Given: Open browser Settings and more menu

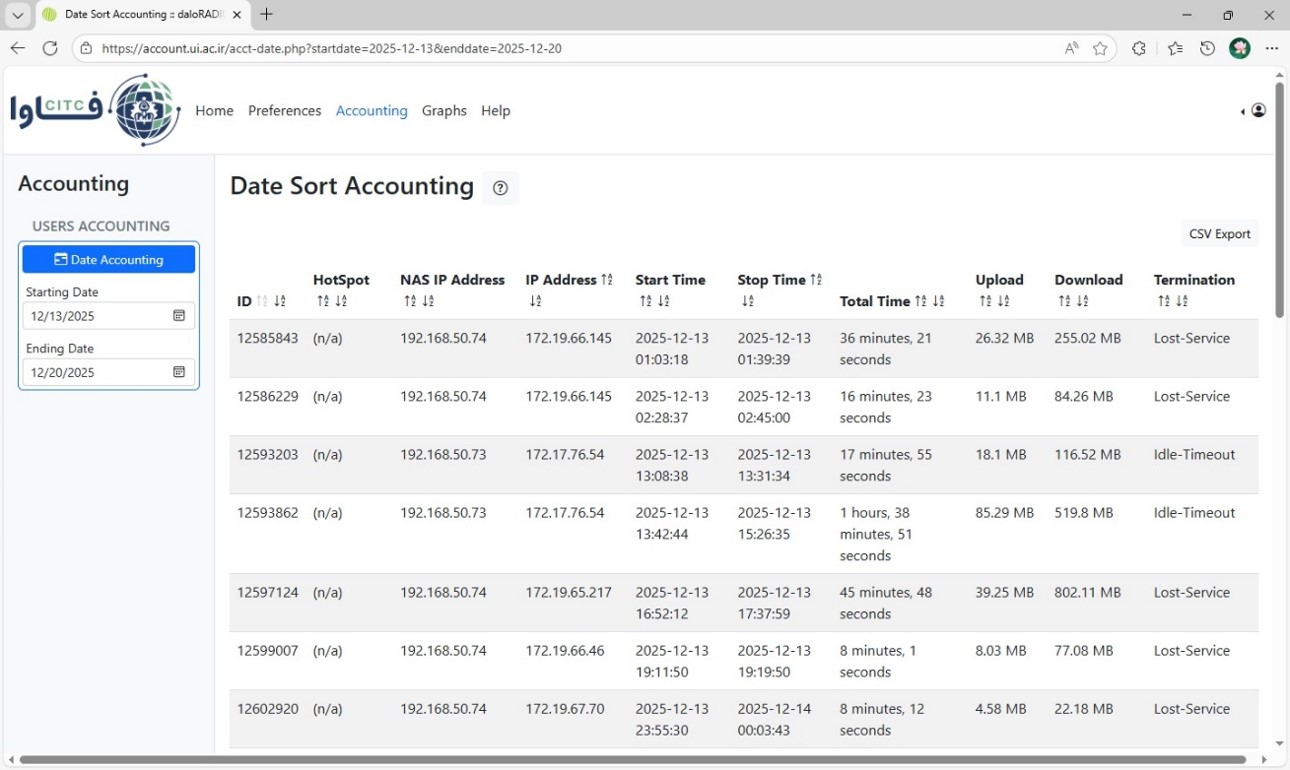Looking at the screenshot, I should coord(1271,48).
